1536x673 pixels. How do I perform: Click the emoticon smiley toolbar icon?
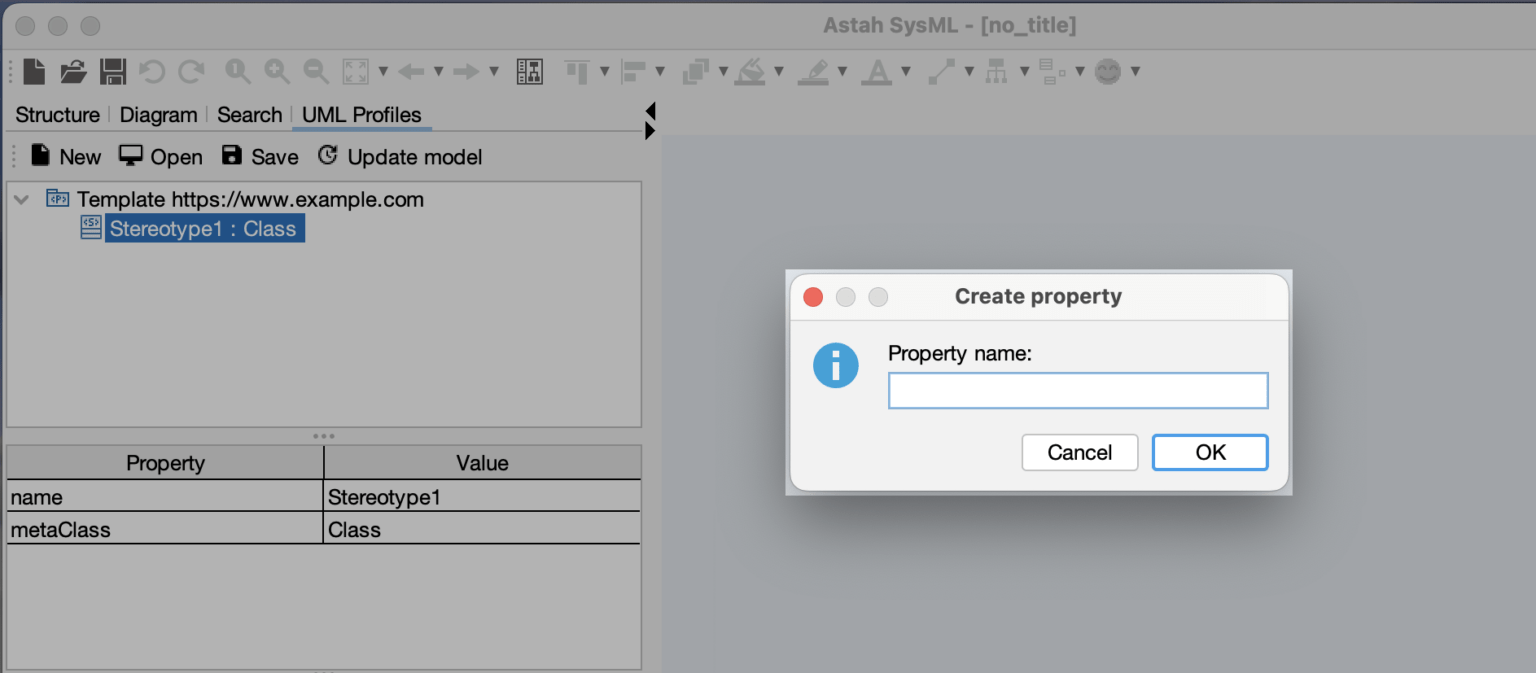coord(1107,70)
